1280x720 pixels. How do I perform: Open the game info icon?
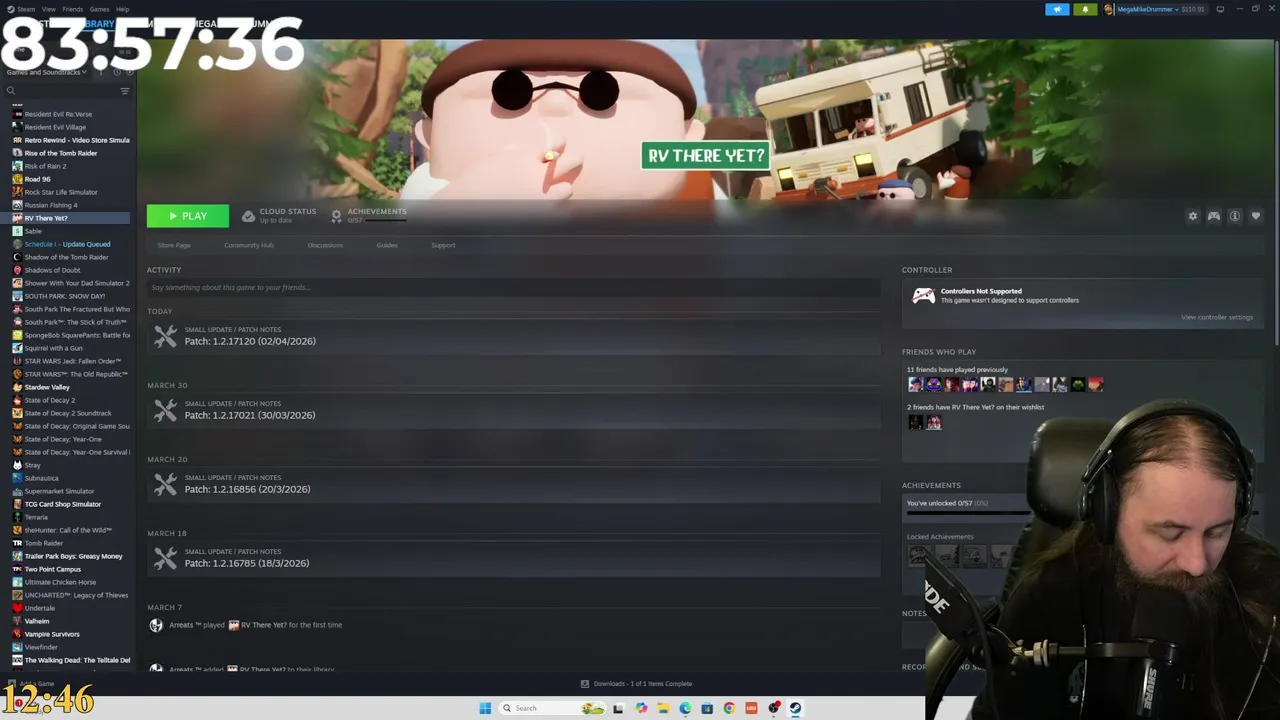[x=1235, y=216]
